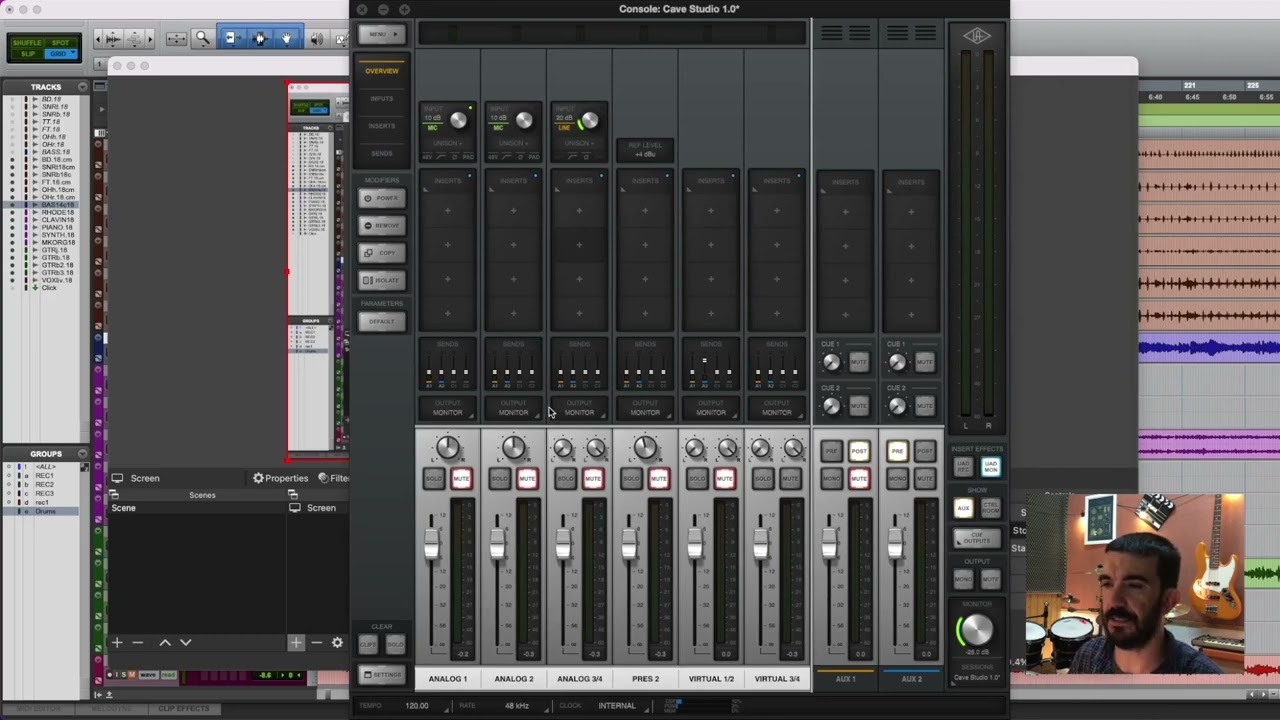Open the CLOCK INTERNAL dropdown
The width and height of the screenshot is (1280, 720).
coord(618,706)
